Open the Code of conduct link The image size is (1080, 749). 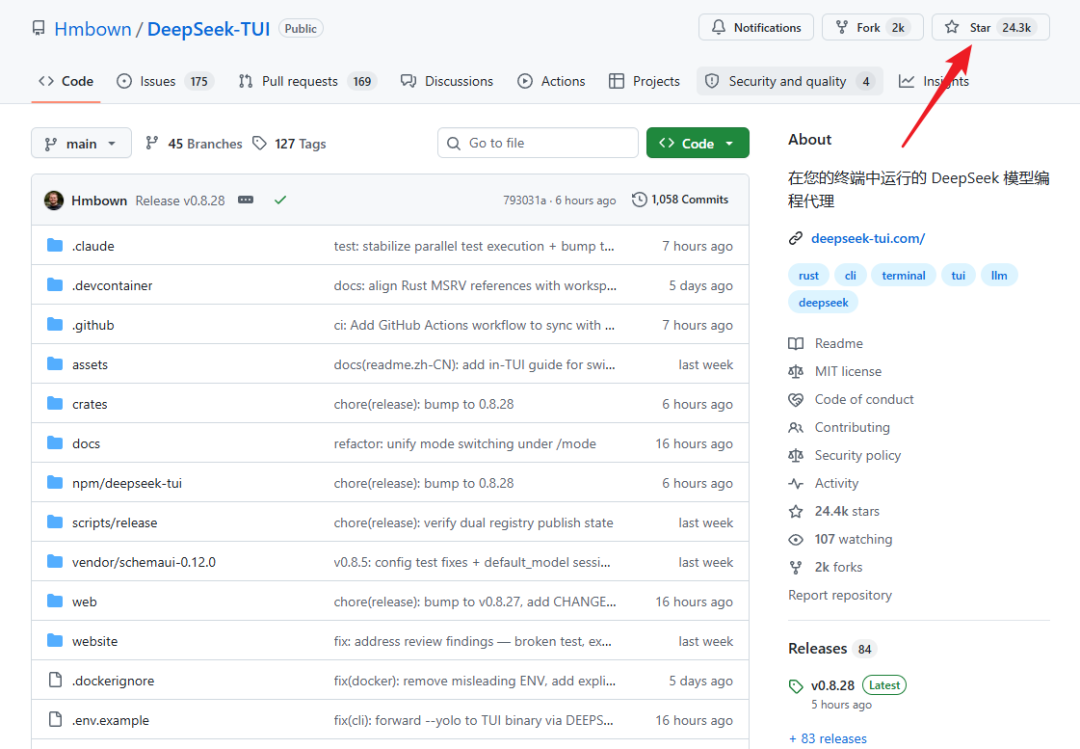(851, 400)
